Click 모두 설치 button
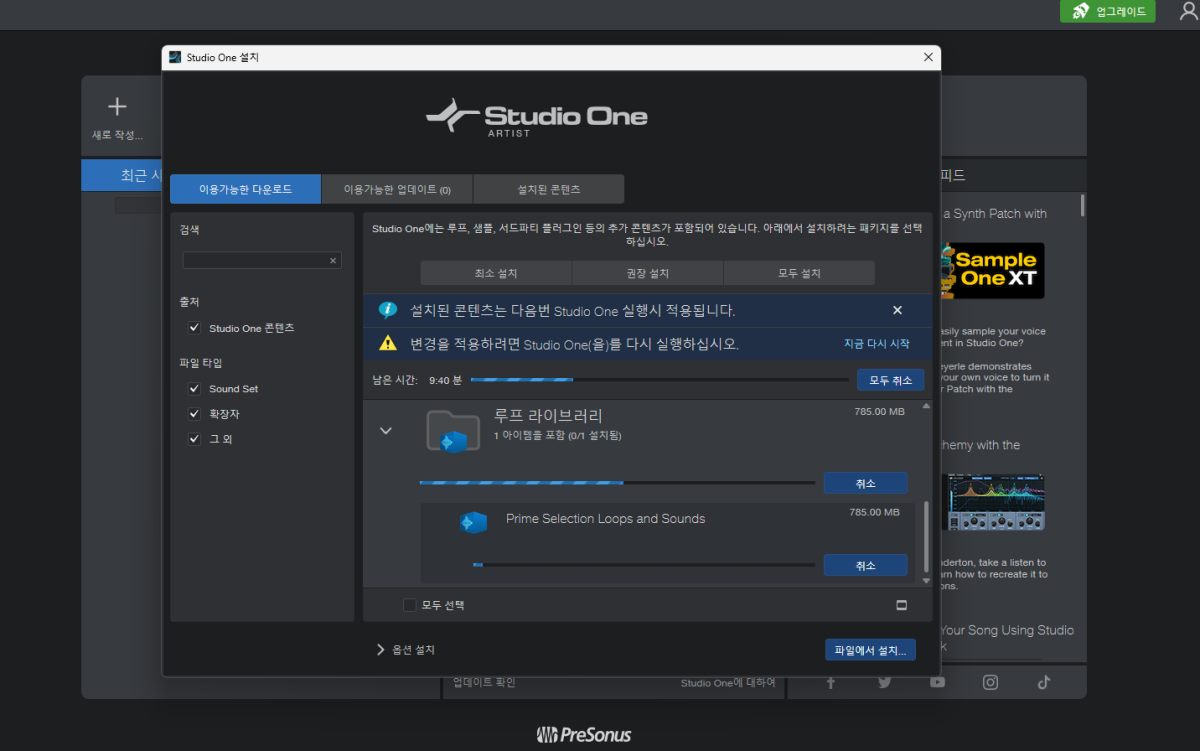The image size is (1200, 751). click(799, 273)
